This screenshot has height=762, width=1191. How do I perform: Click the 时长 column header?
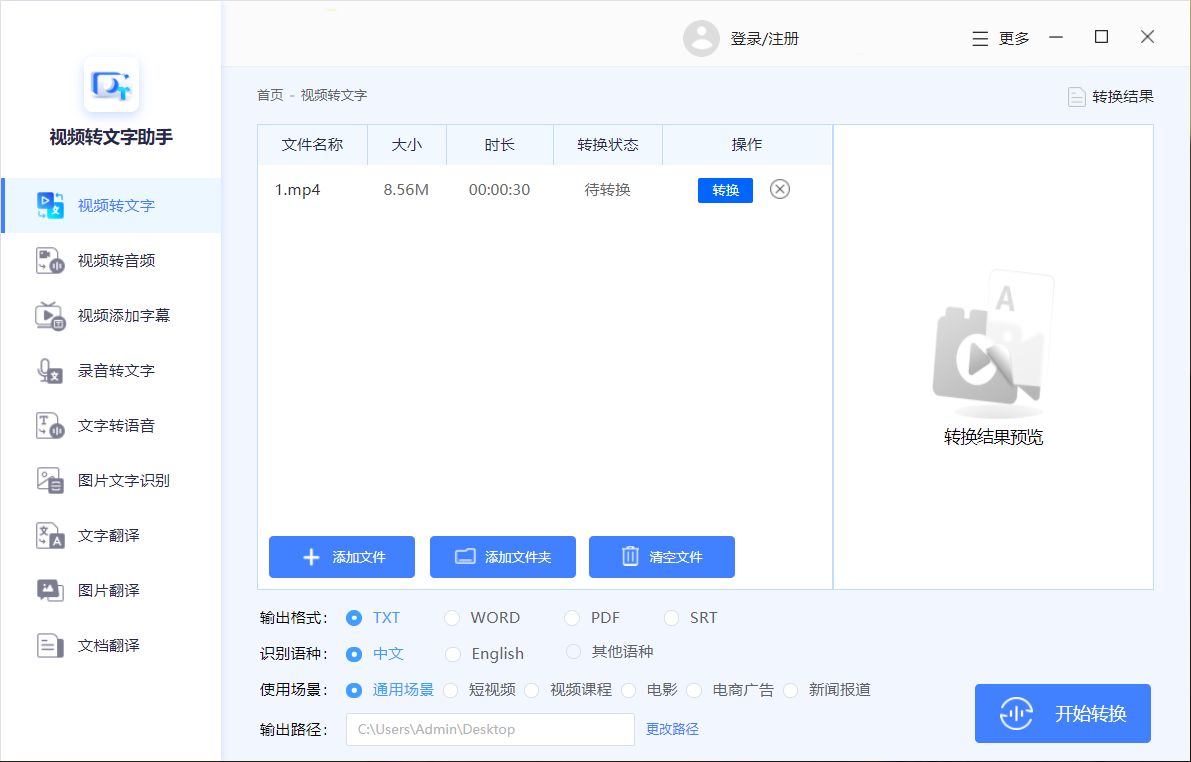499,144
